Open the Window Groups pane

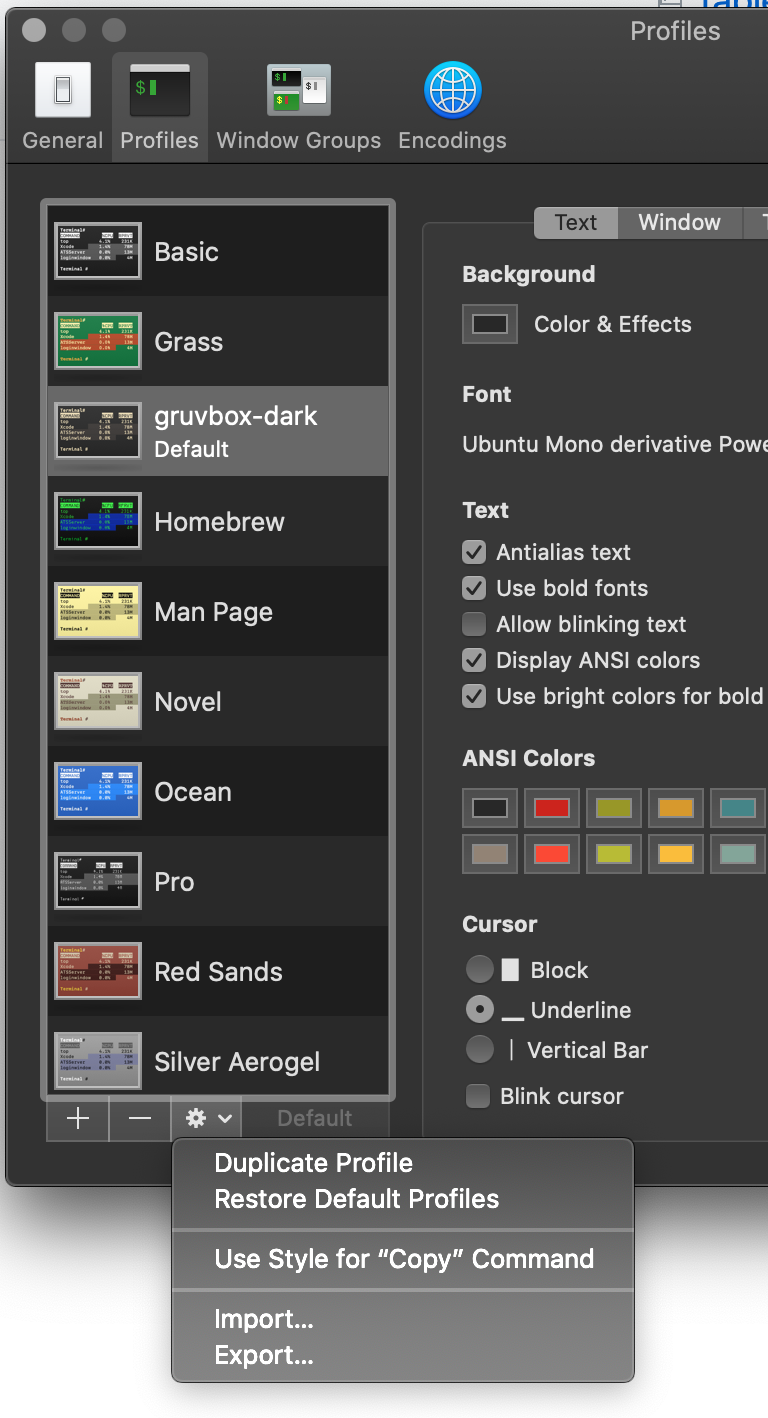coord(297,105)
